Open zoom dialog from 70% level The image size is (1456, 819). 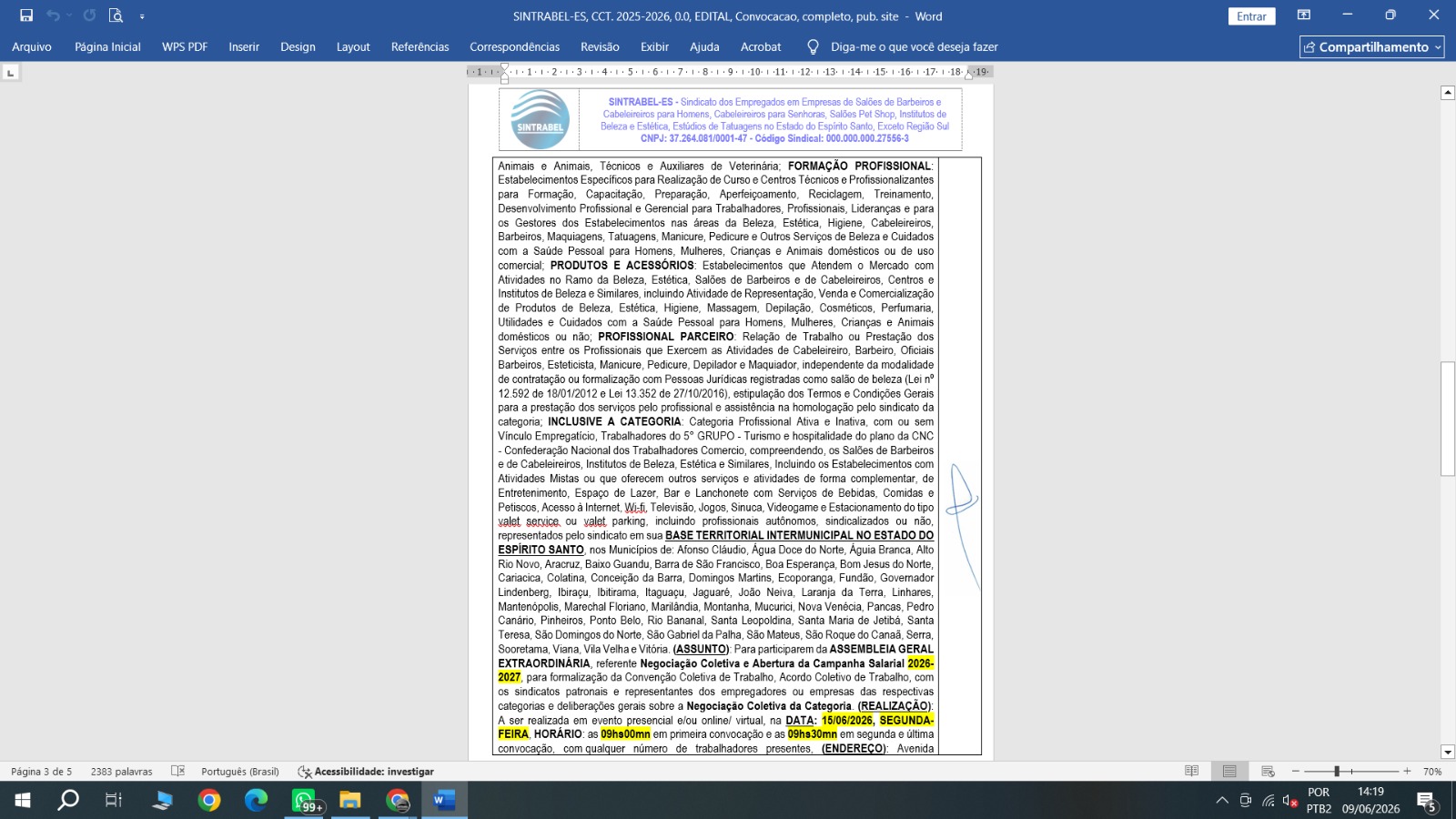coord(1432,772)
